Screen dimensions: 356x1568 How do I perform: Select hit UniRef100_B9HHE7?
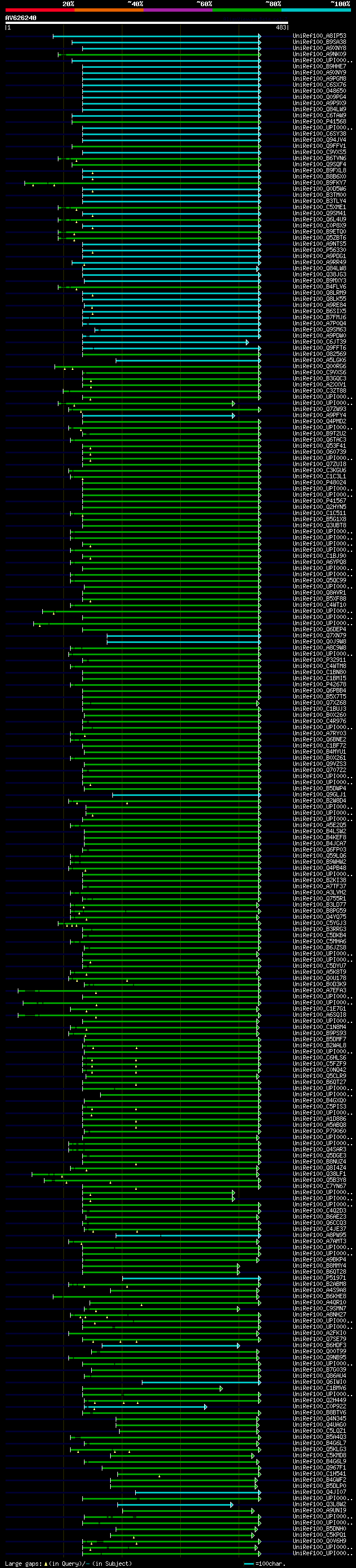tap(319, 66)
